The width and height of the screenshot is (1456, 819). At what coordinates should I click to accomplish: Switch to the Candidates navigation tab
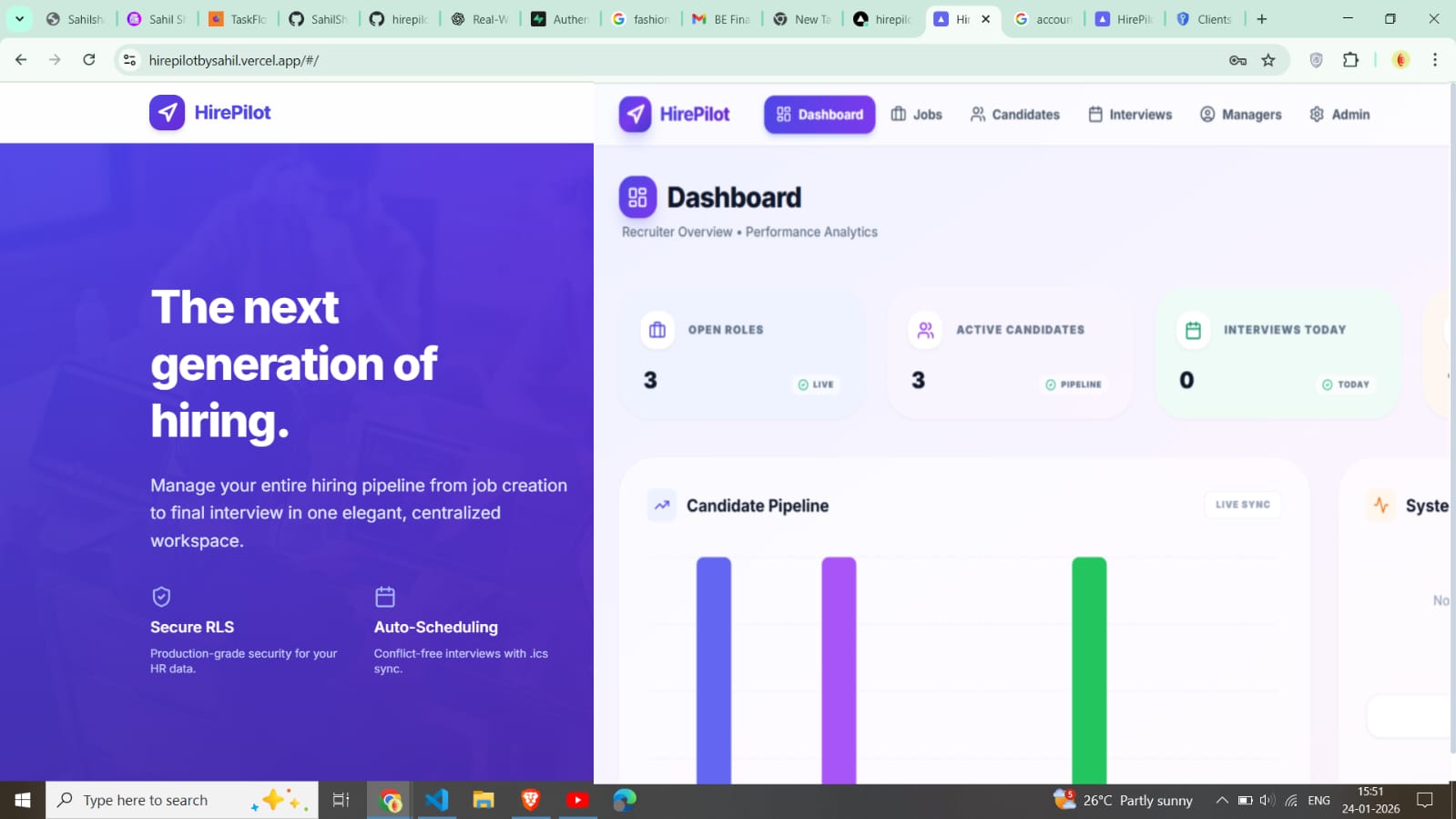[1014, 115]
